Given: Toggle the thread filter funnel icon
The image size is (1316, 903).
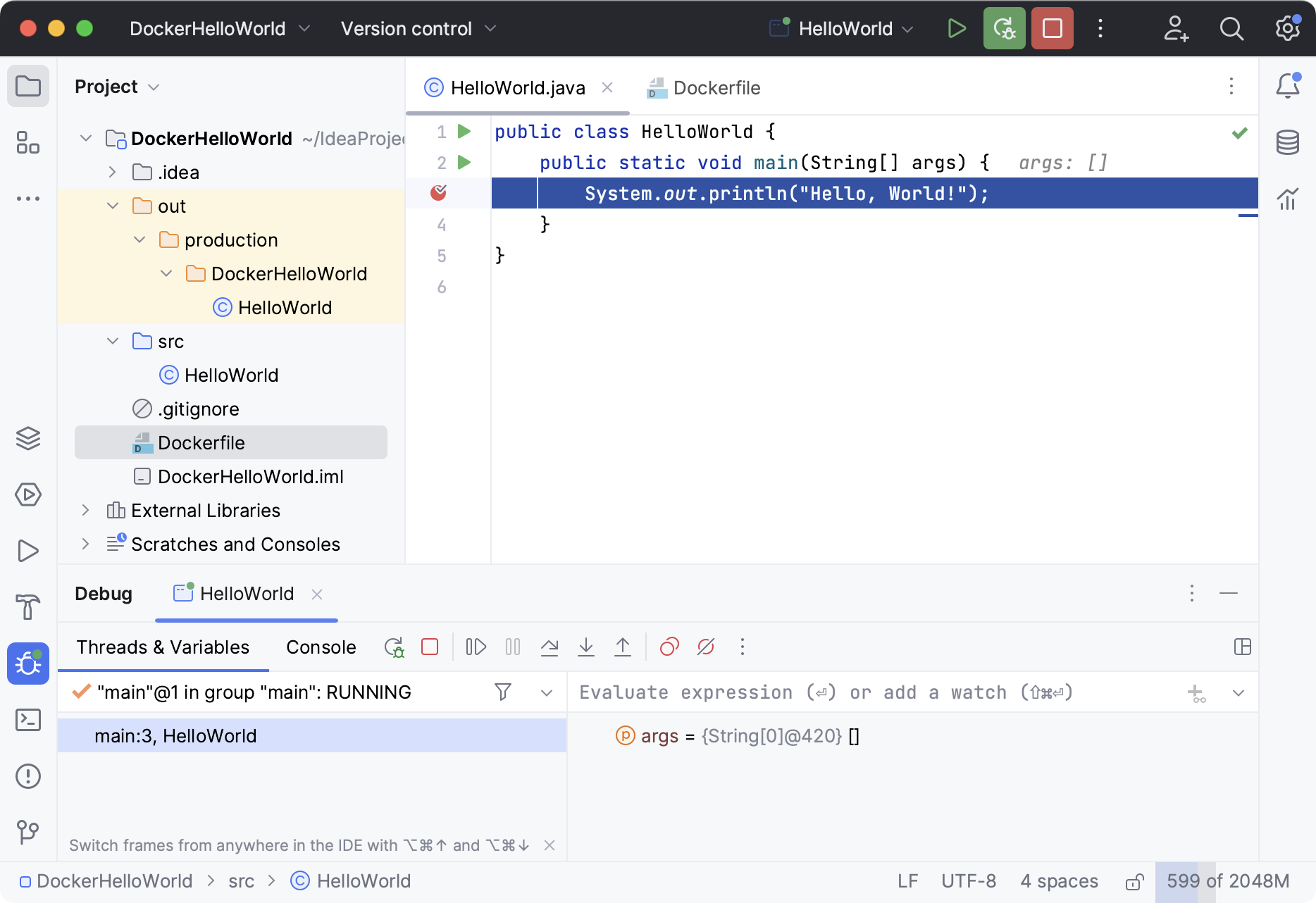Looking at the screenshot, I should tap(502, 692).
